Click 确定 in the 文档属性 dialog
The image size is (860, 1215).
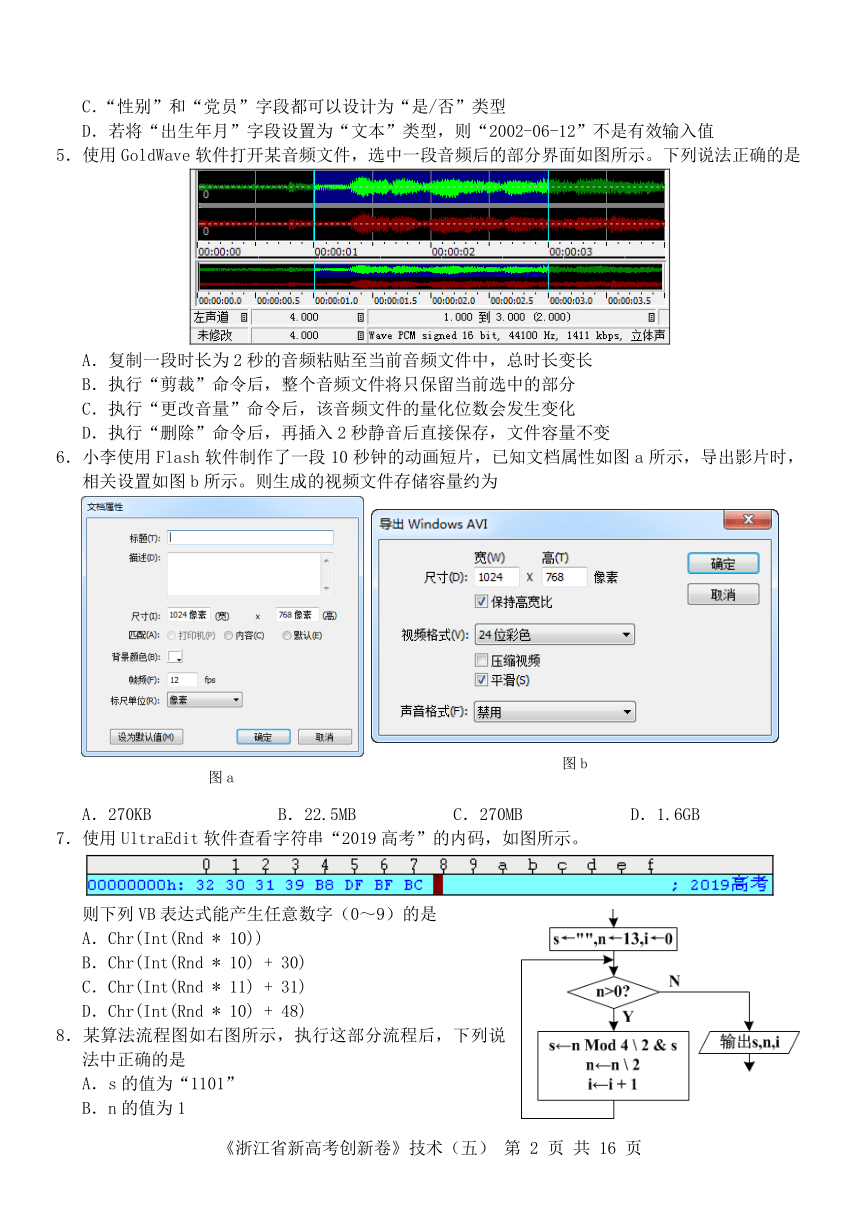click(x=263, y=737)
